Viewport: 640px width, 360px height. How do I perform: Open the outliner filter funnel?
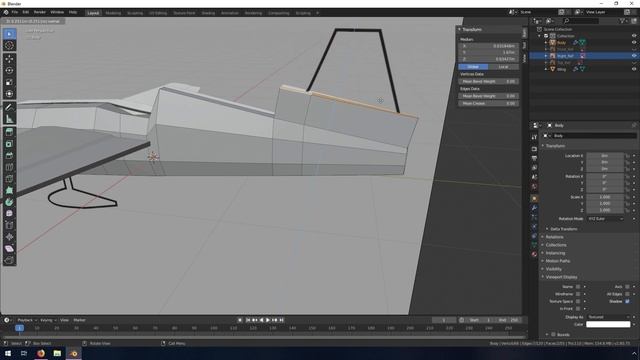(622, 21)
